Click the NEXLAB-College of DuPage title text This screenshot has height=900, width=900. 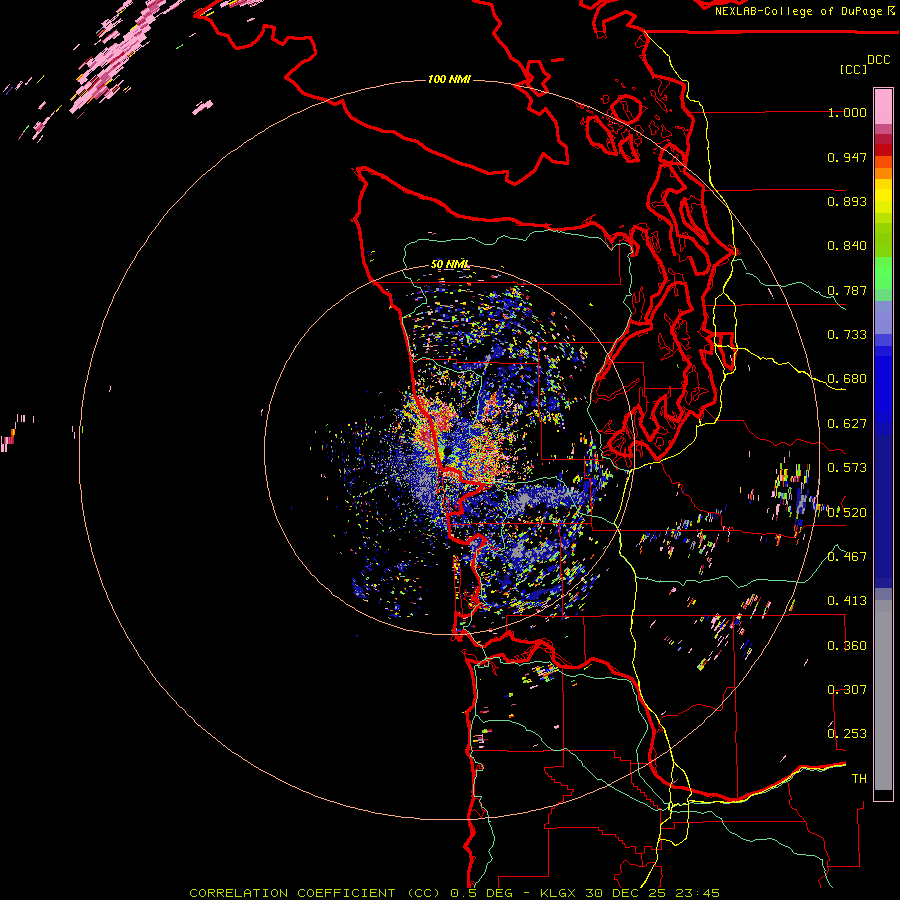[798, 11]
